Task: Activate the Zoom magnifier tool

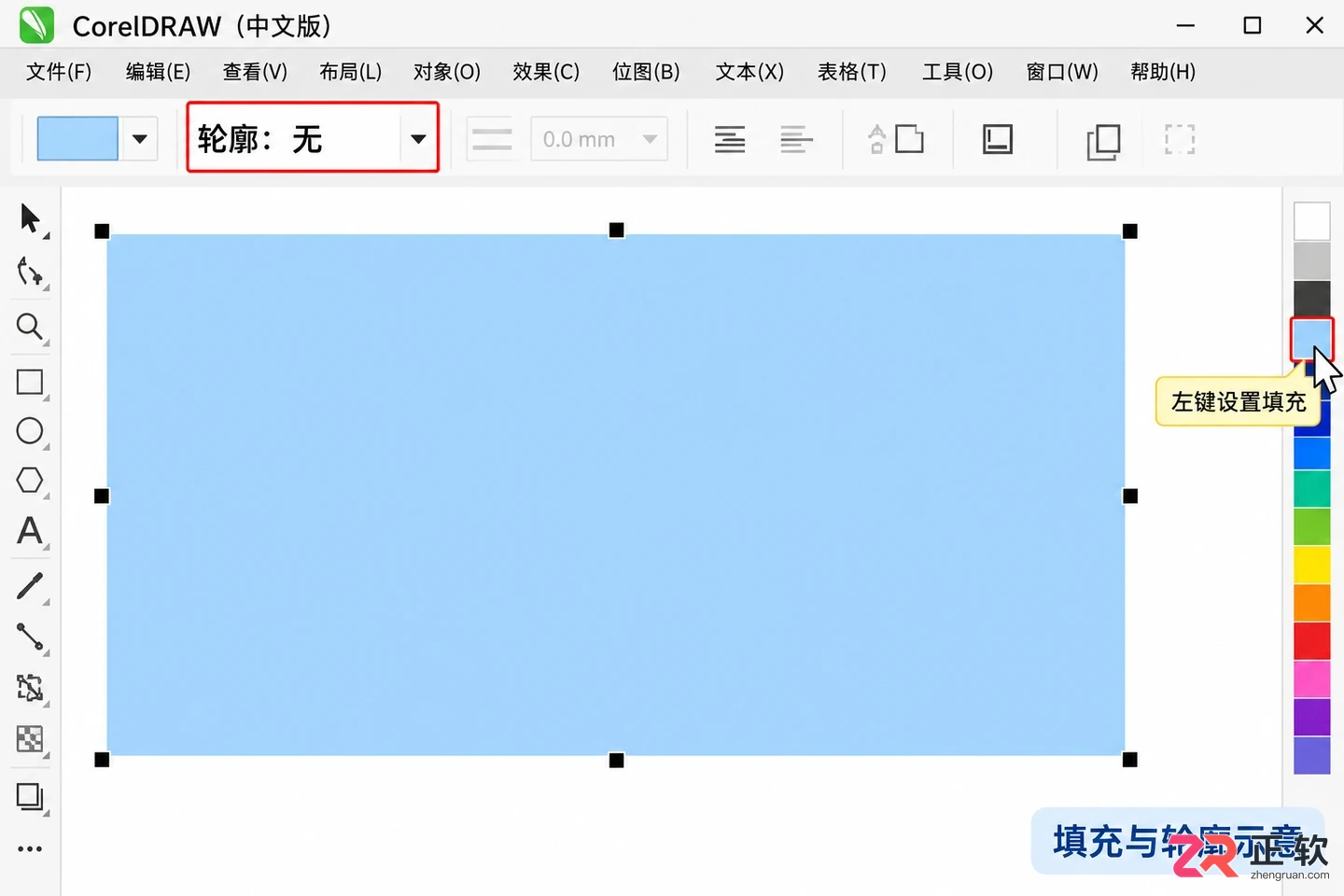Action: 30,327
